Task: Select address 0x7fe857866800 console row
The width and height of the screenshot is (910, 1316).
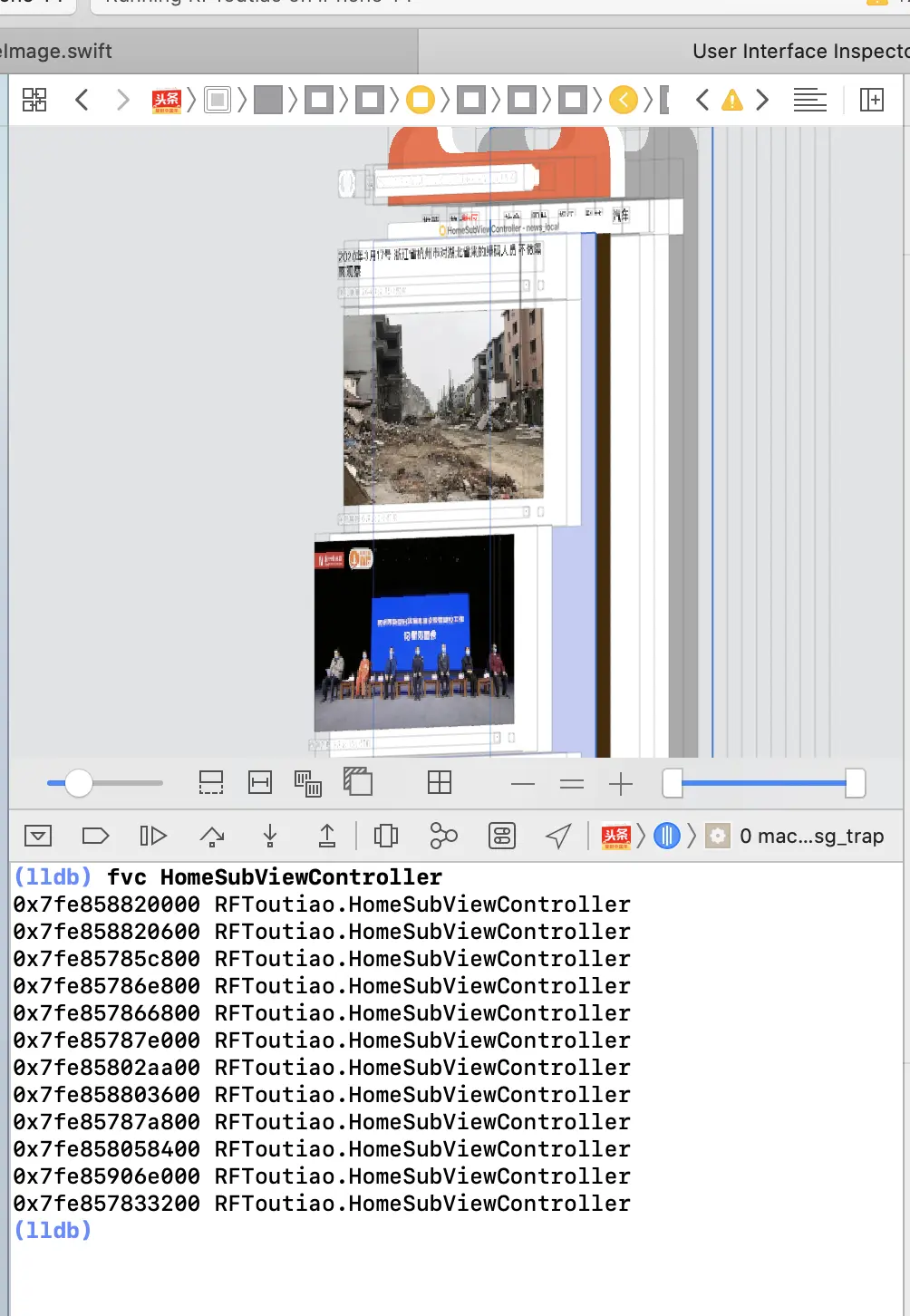Action: [x=322, y=1013]
